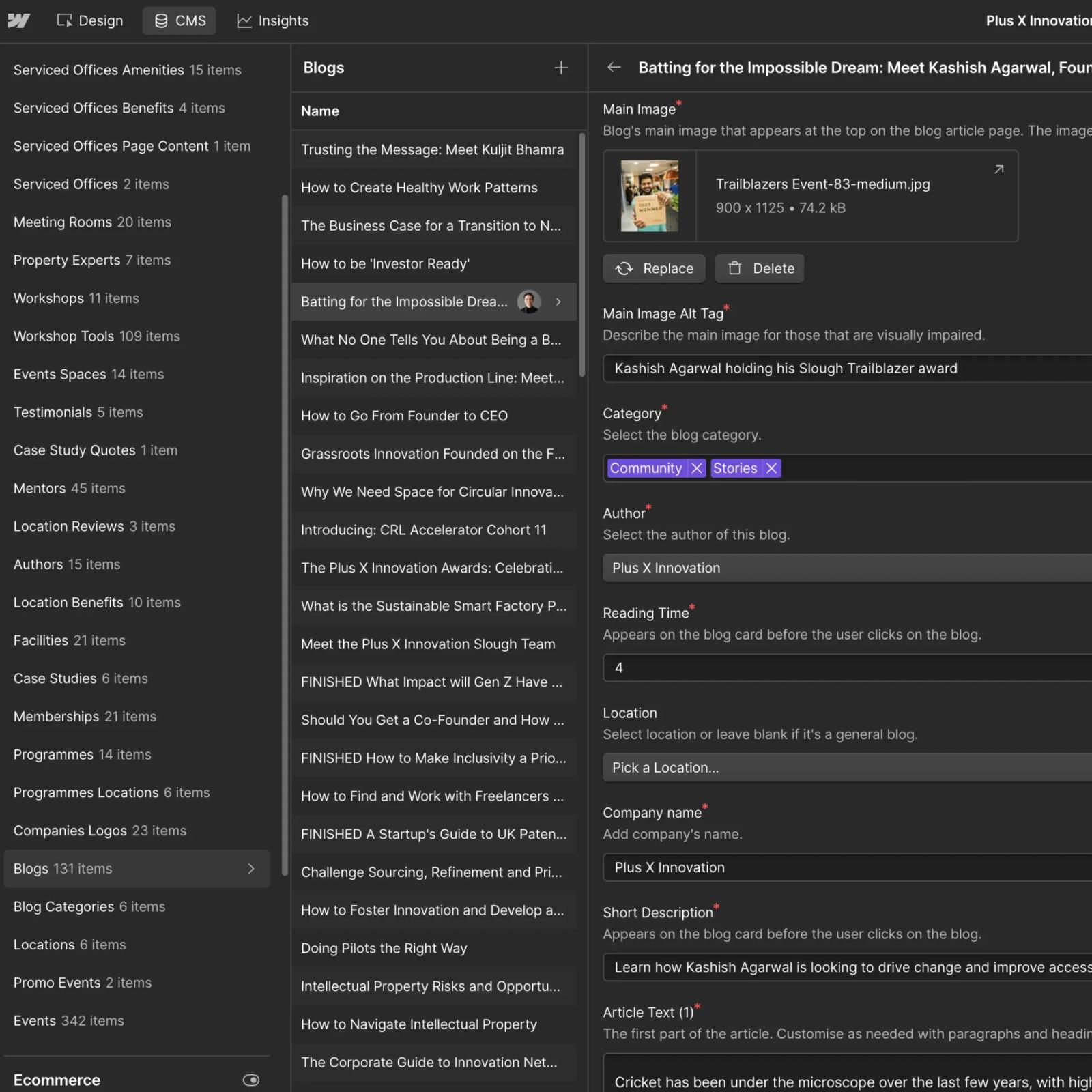The height and width of the screenshot is (1092, 1092).
Task: Open chevron on Batting for the Impossible Dream row
Action: pos(558,302)
